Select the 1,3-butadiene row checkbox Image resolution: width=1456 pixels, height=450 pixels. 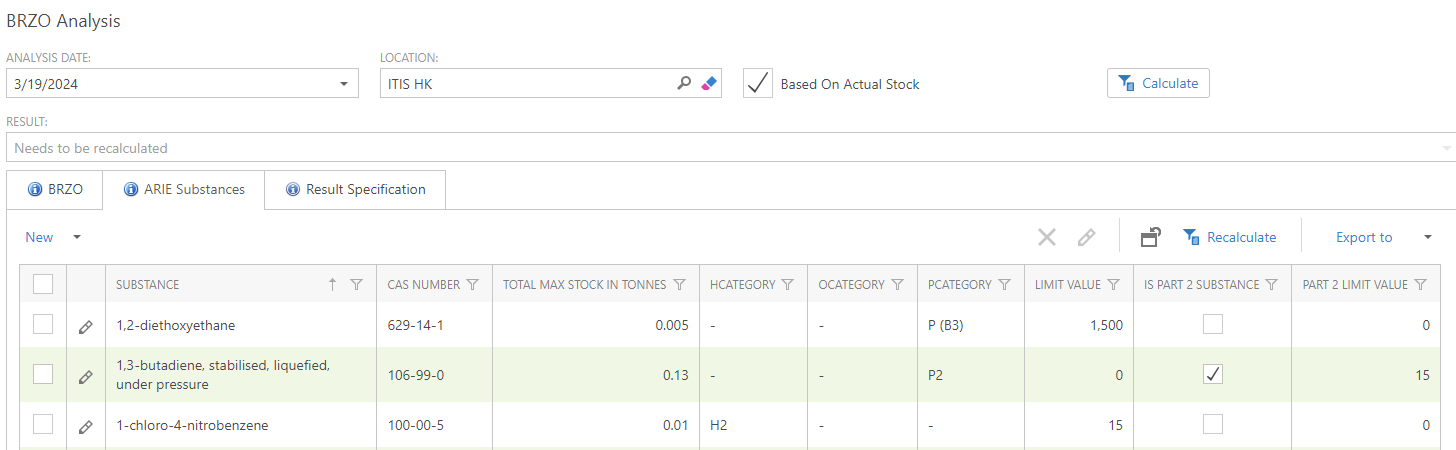pos(43,374)
